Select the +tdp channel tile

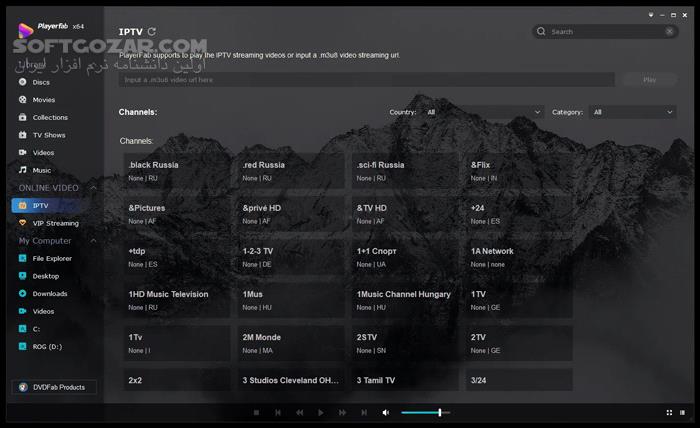point(177,257)
